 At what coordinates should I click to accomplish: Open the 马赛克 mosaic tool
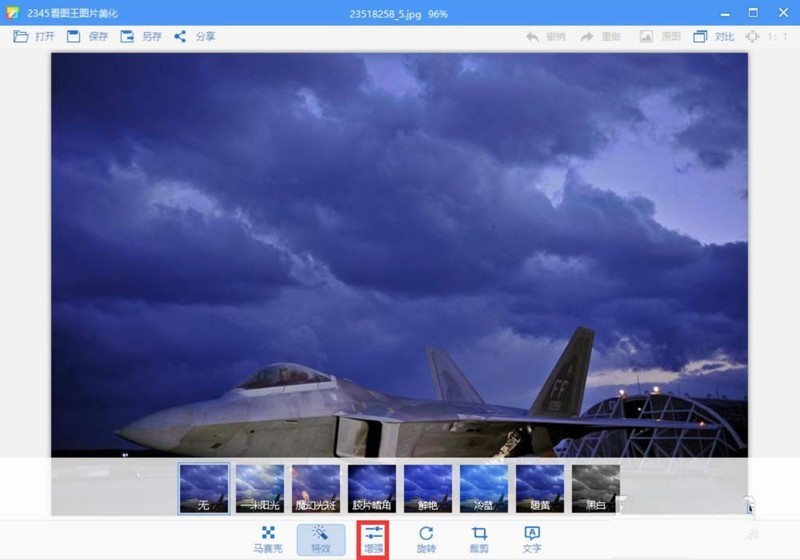[x=268, y=540]
